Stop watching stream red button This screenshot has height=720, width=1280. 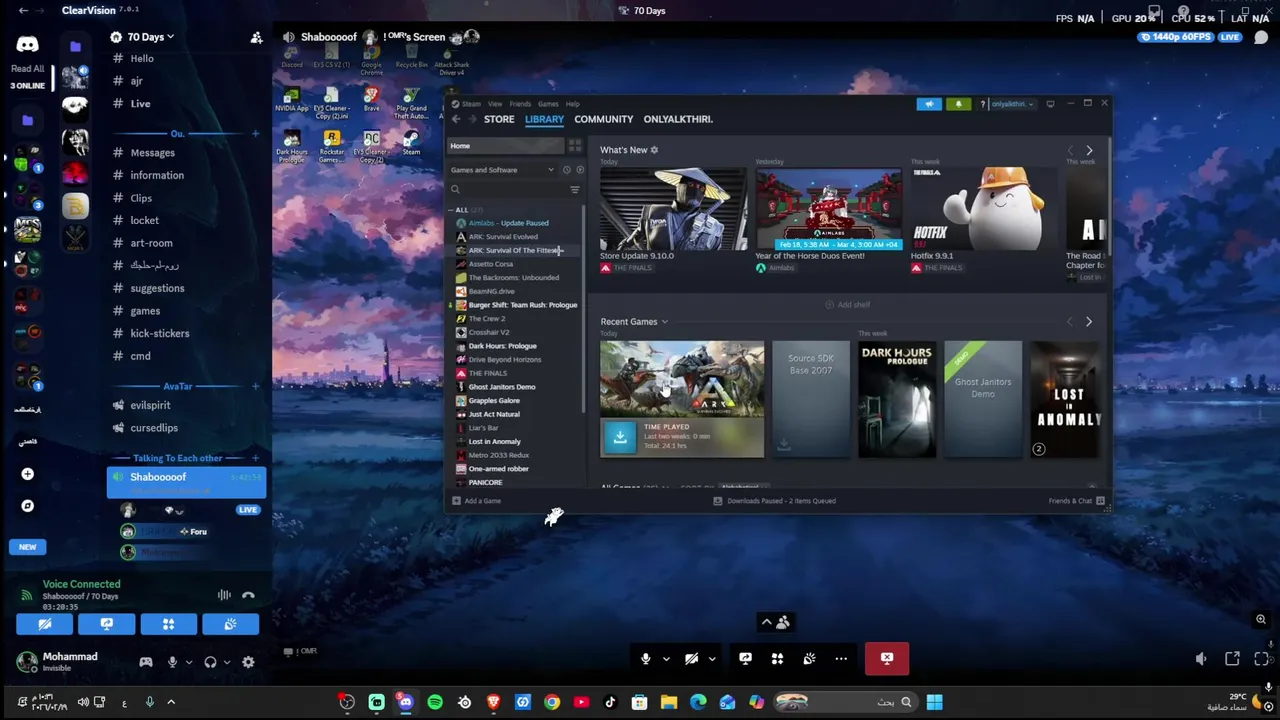[x=887, y=658]
